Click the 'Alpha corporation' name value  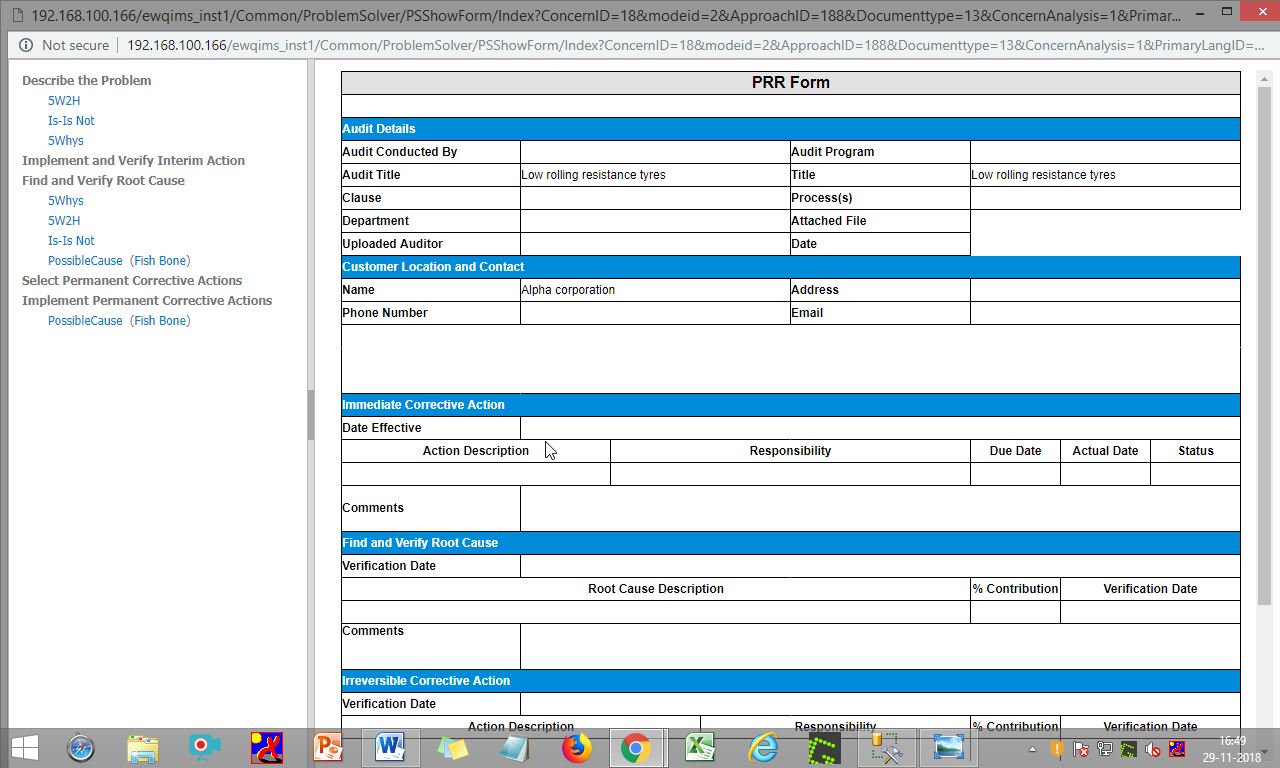pyautogui.click(x=568, y=290)
